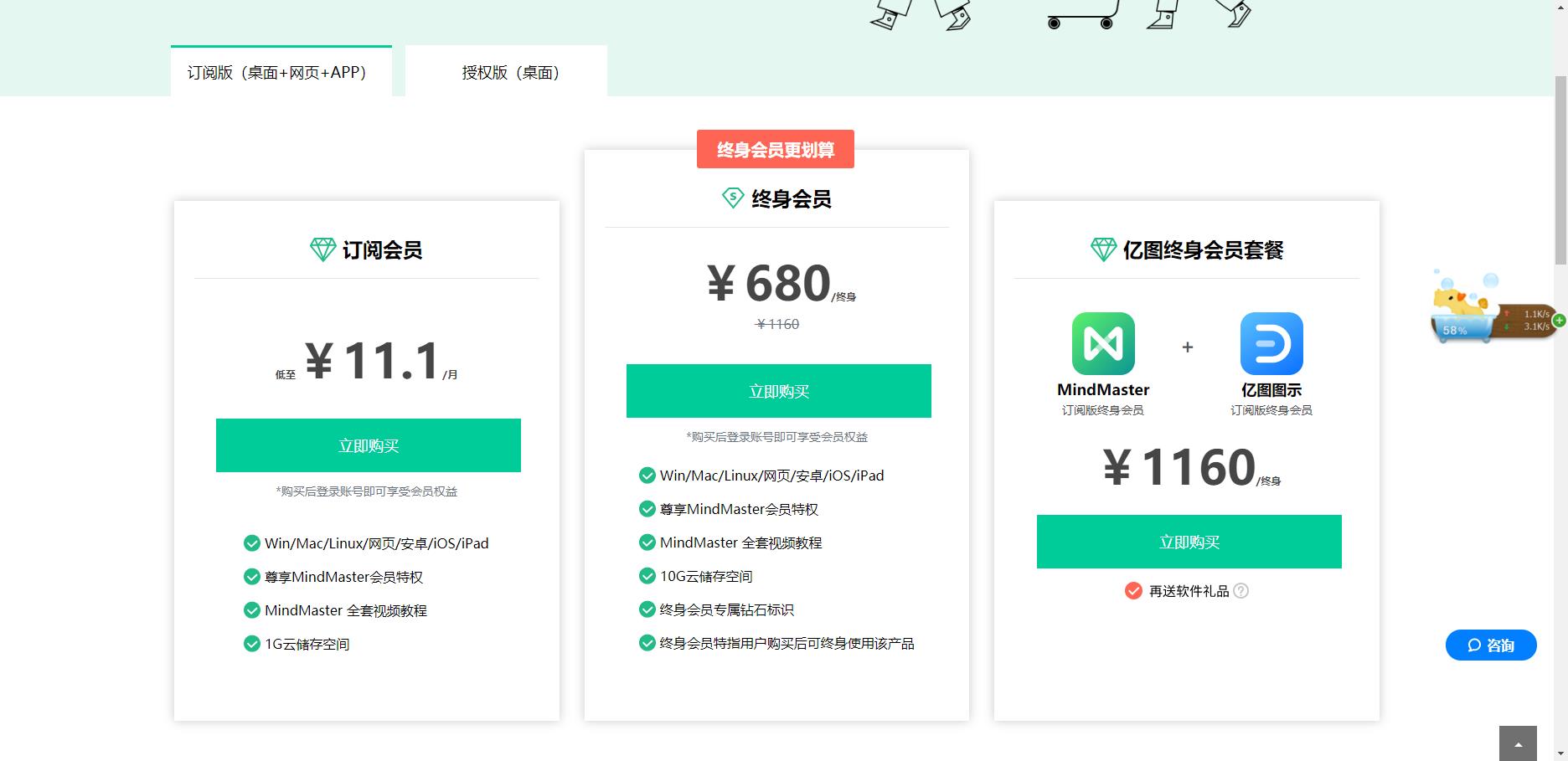
Task: Click back-to-top arrow button
Action: (x=1518, y=743)
